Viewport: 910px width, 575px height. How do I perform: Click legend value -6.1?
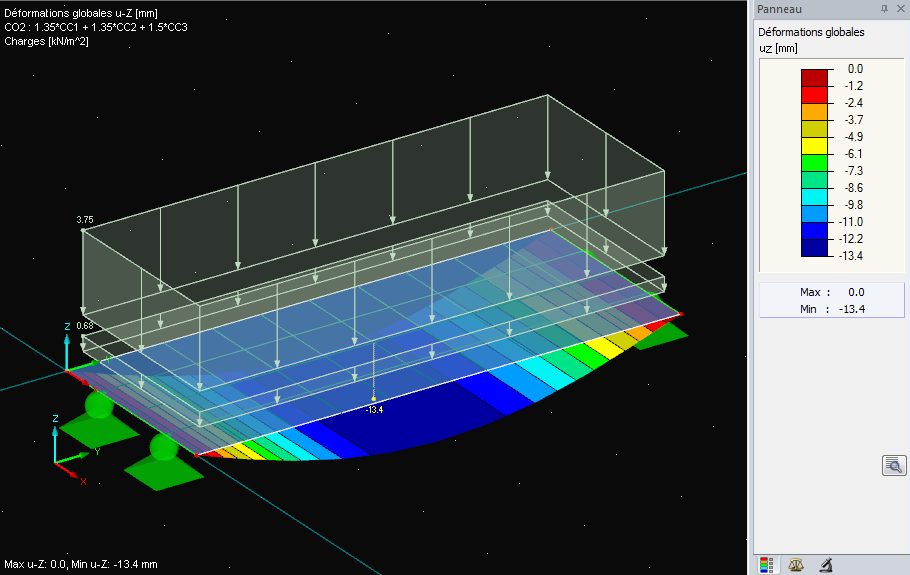coord(854,154)
